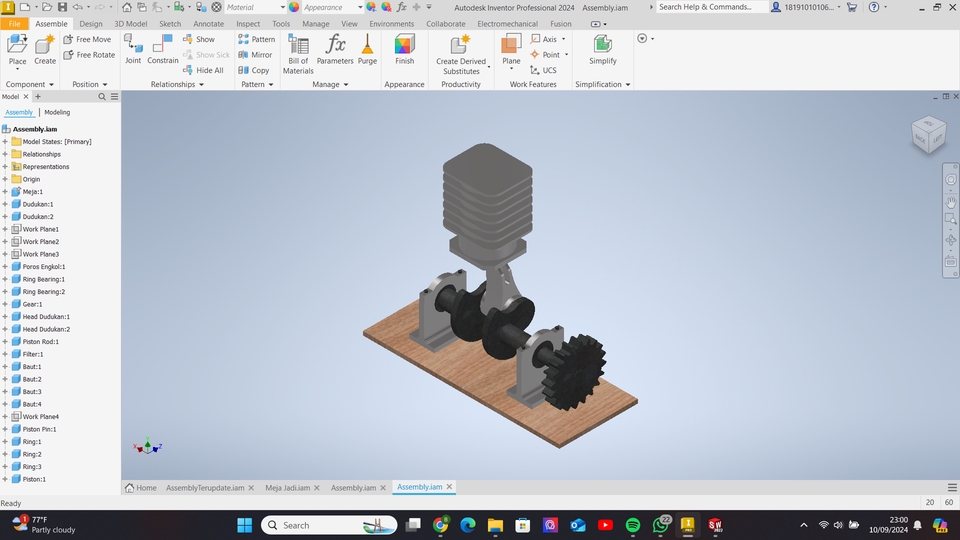960x540 pixels.
Task: Switch to AssemblyTerupdate.iam document tab
Action: pos(204,488)
